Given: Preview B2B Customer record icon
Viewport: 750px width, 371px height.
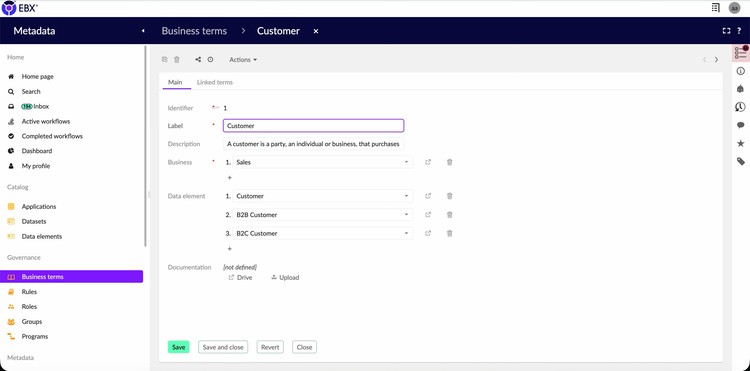Looking at the screenshot, I should tap(428, 215).
